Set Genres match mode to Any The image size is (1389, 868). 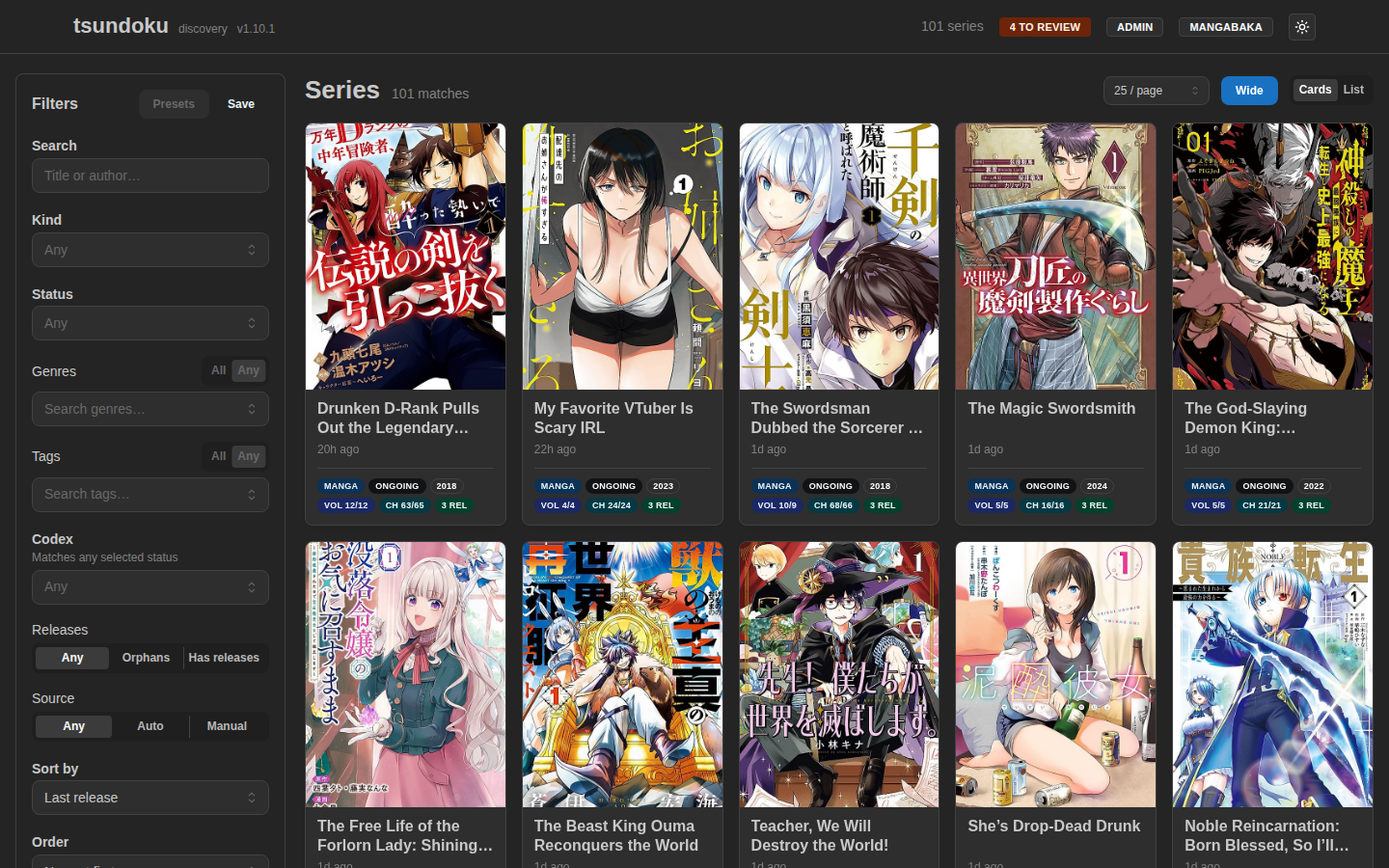(x=249, y=370)
